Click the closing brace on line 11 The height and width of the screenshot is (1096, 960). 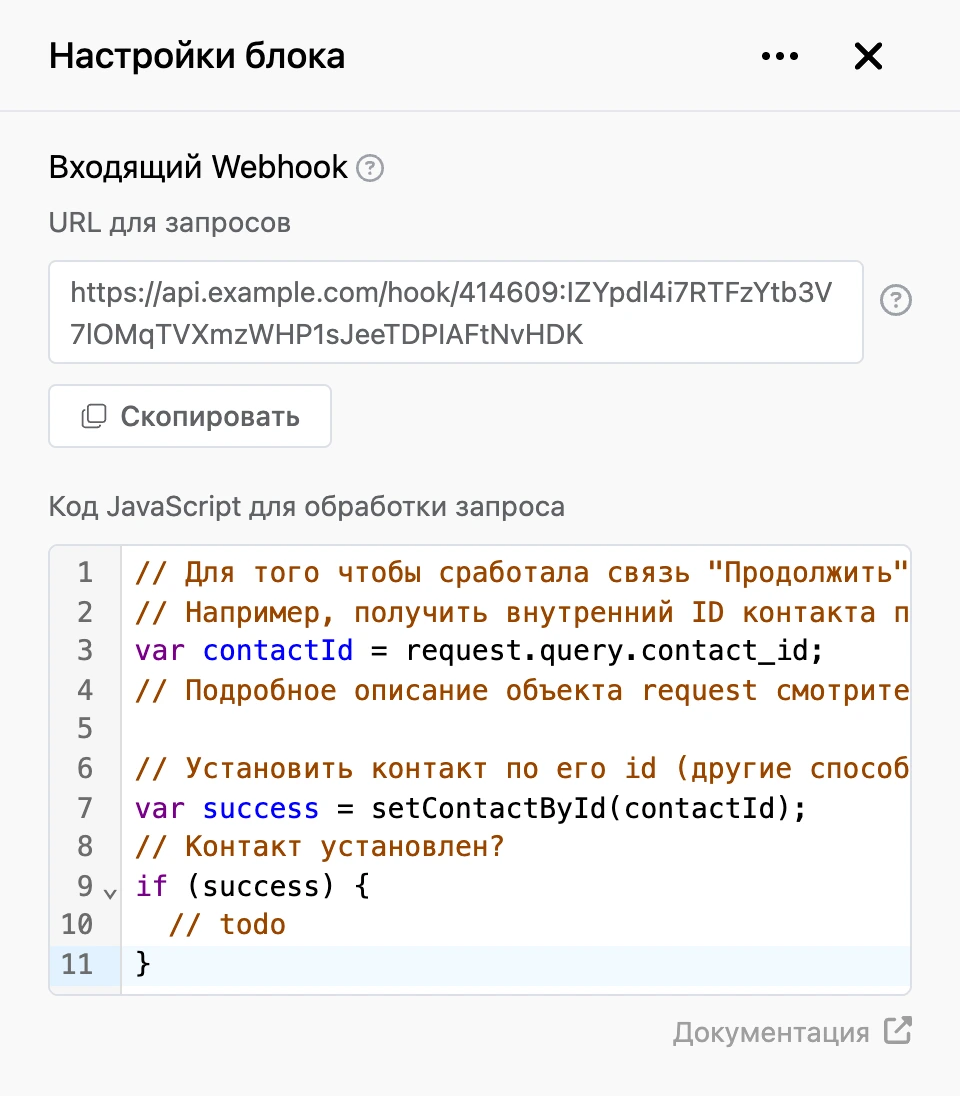pos(143,964)
